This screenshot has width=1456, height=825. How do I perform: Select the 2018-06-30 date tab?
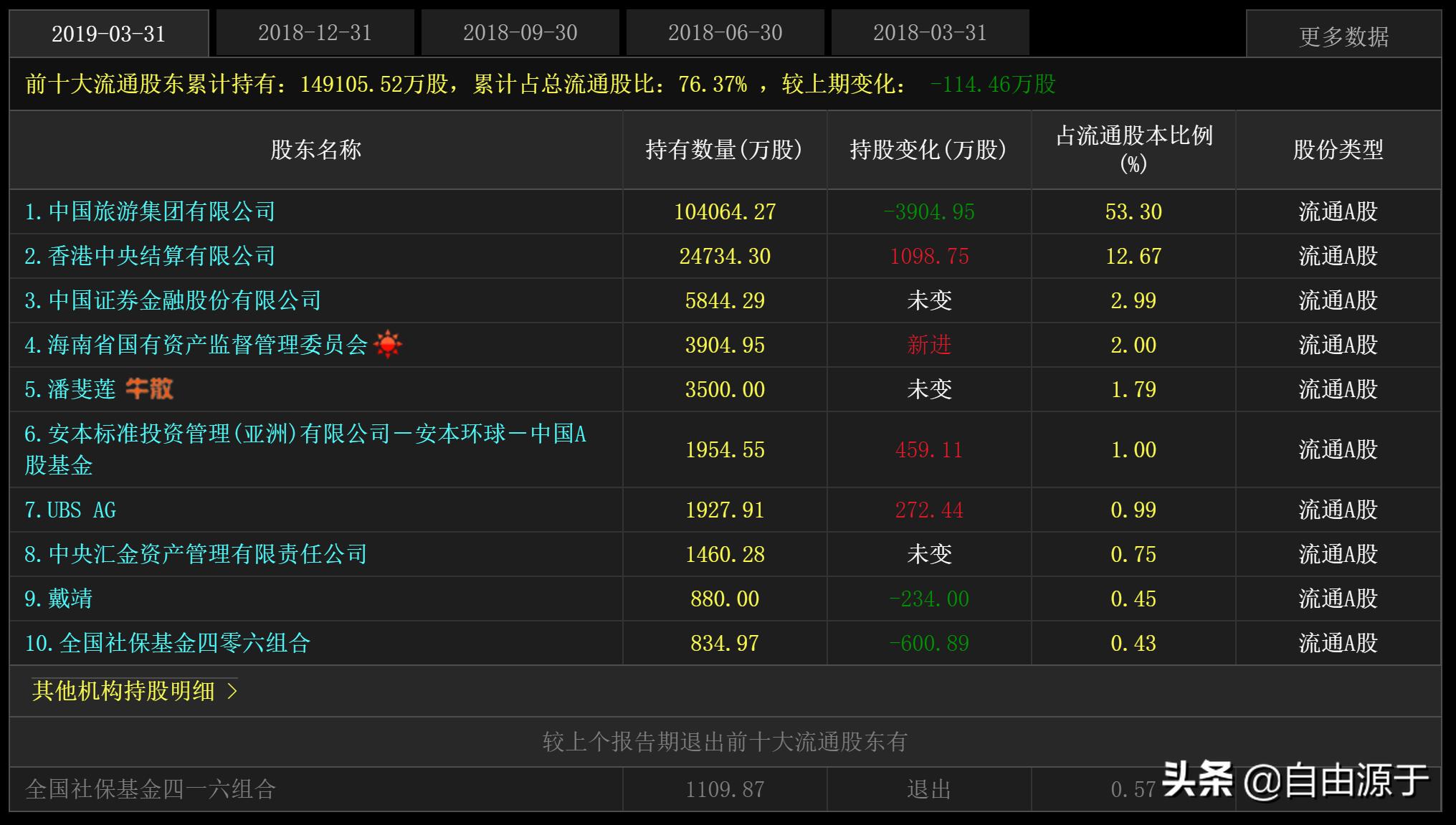(x=725, y=32)
